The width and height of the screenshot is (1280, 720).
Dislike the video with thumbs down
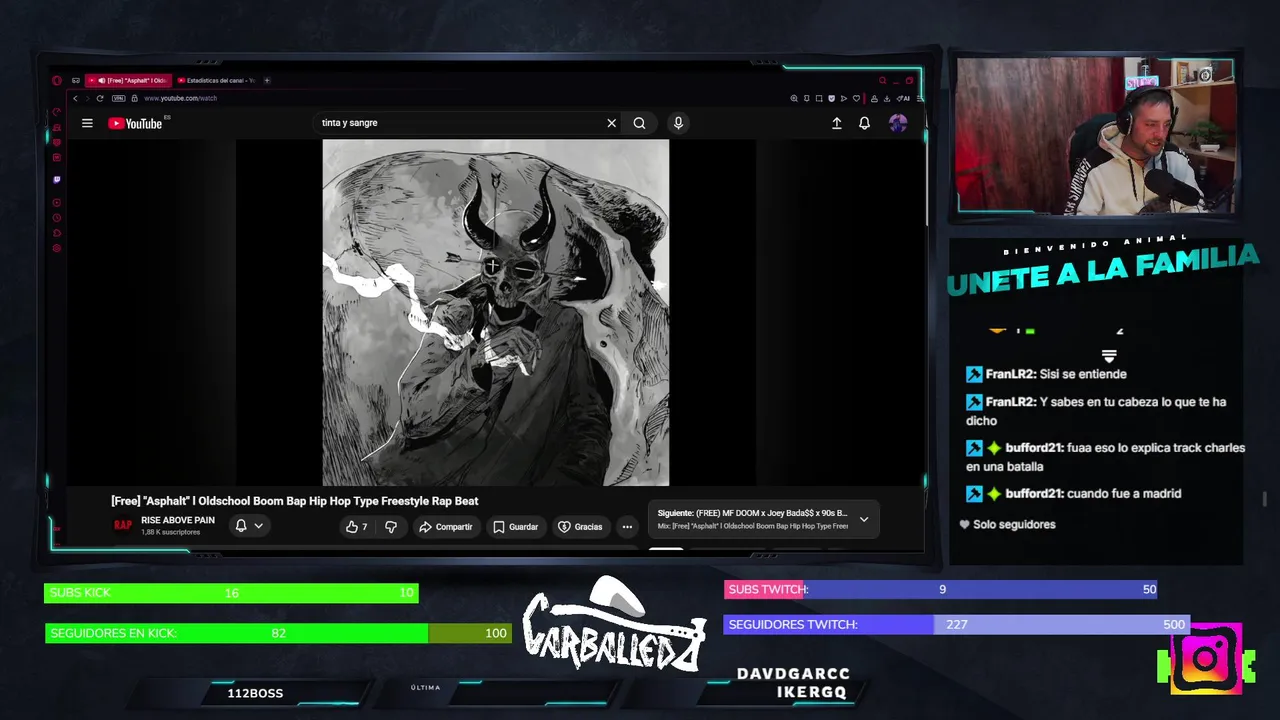(391, 527)
